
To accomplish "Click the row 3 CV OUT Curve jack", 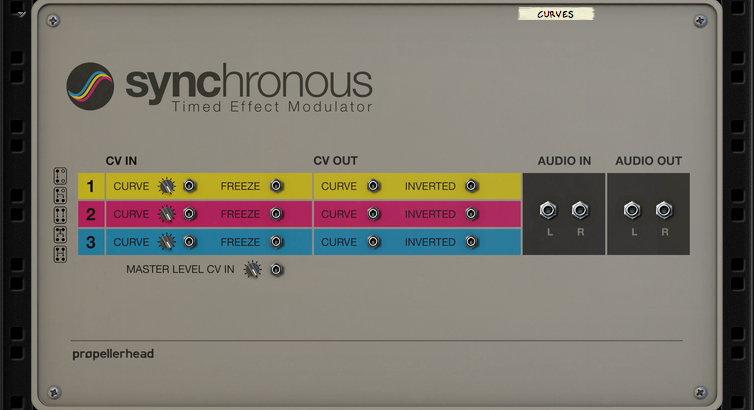I will coord(373,241).
